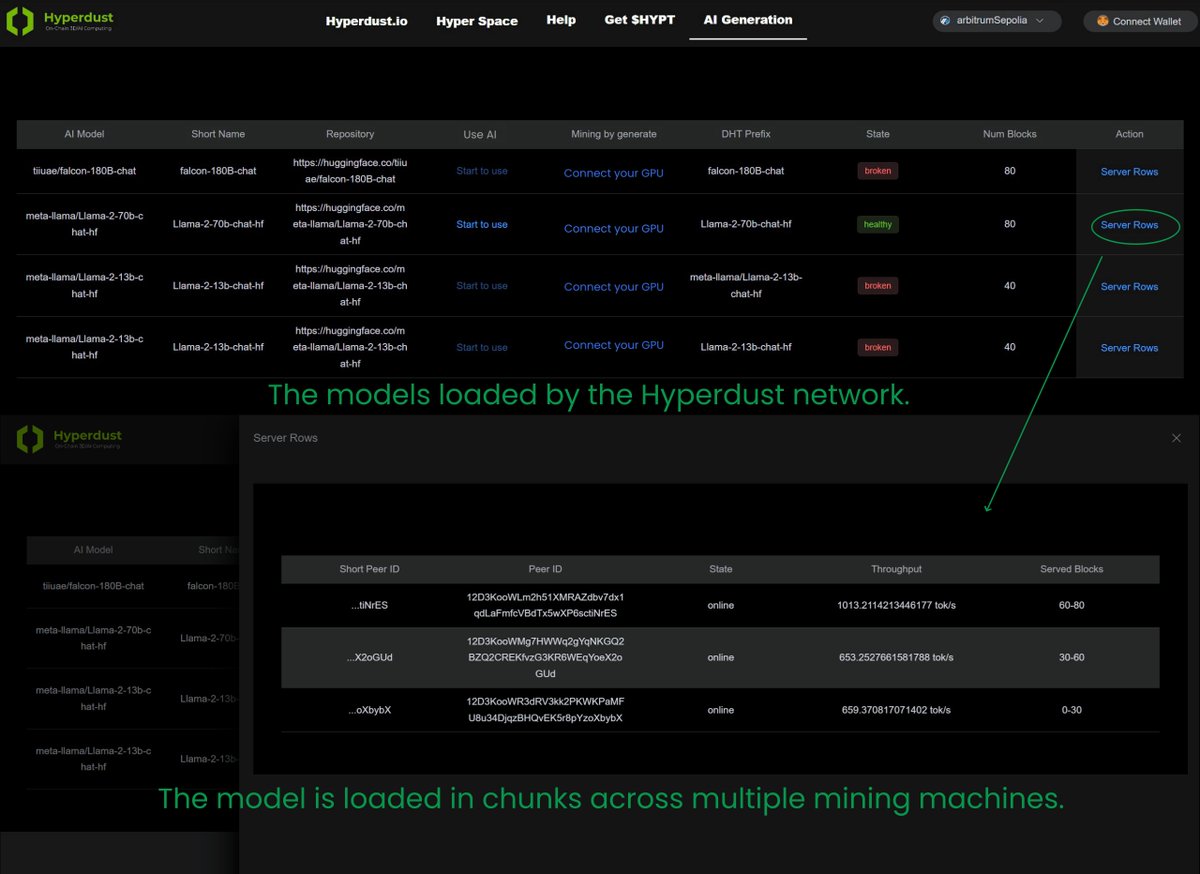Click the Server Rows dialog title
The image size is (1200, 874).
(x=285, y=438)
